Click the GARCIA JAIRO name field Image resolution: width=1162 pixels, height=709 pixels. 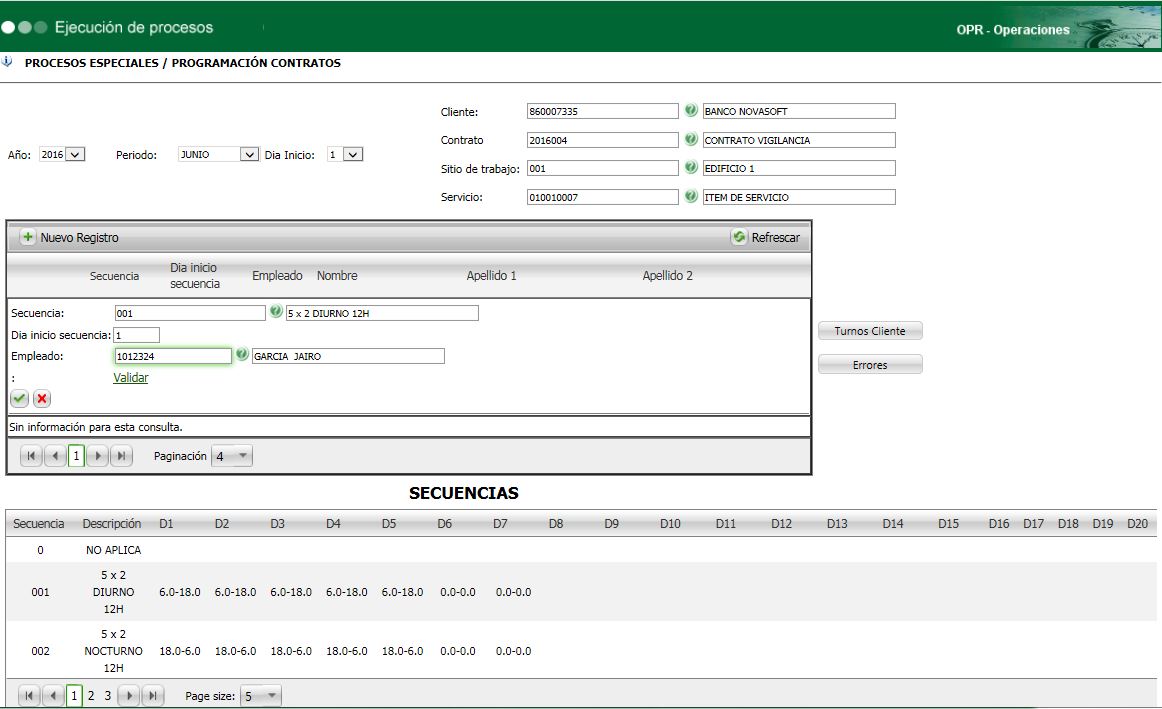(348, 356)
